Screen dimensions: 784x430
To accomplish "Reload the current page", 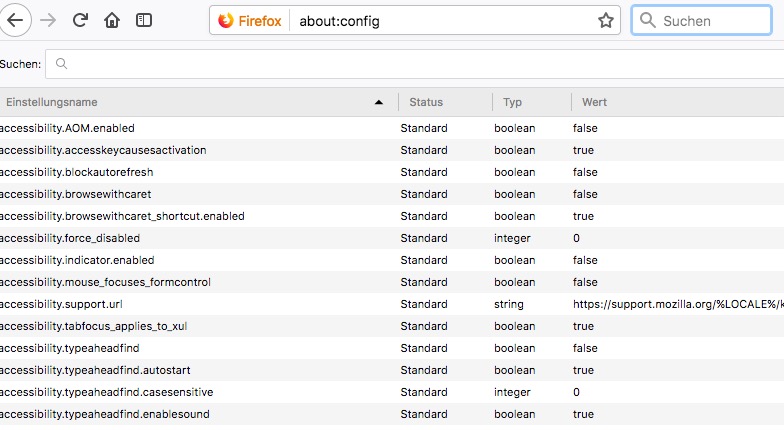I will point(80,20).
